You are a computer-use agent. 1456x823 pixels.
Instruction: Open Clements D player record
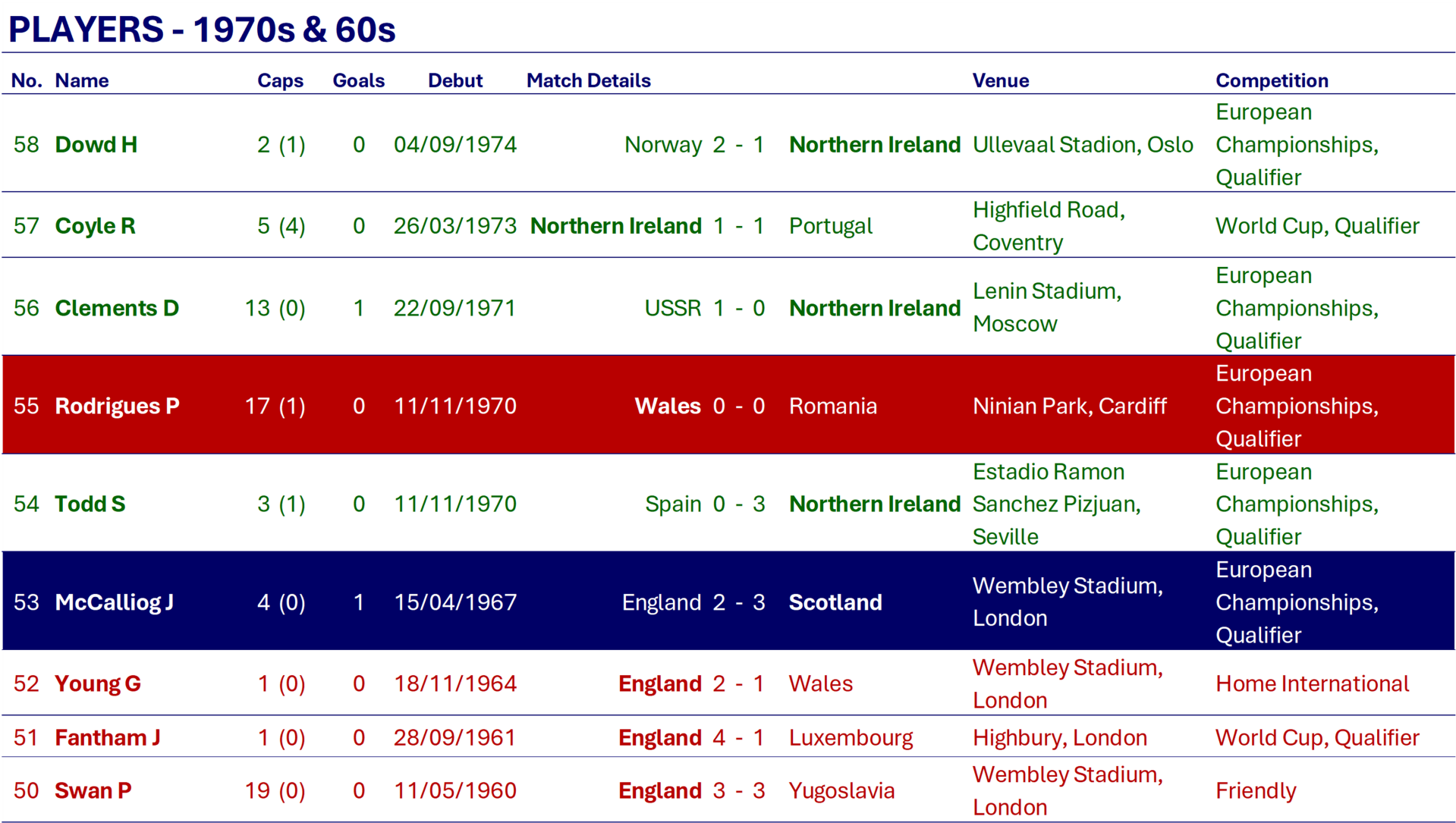(117, 308)
